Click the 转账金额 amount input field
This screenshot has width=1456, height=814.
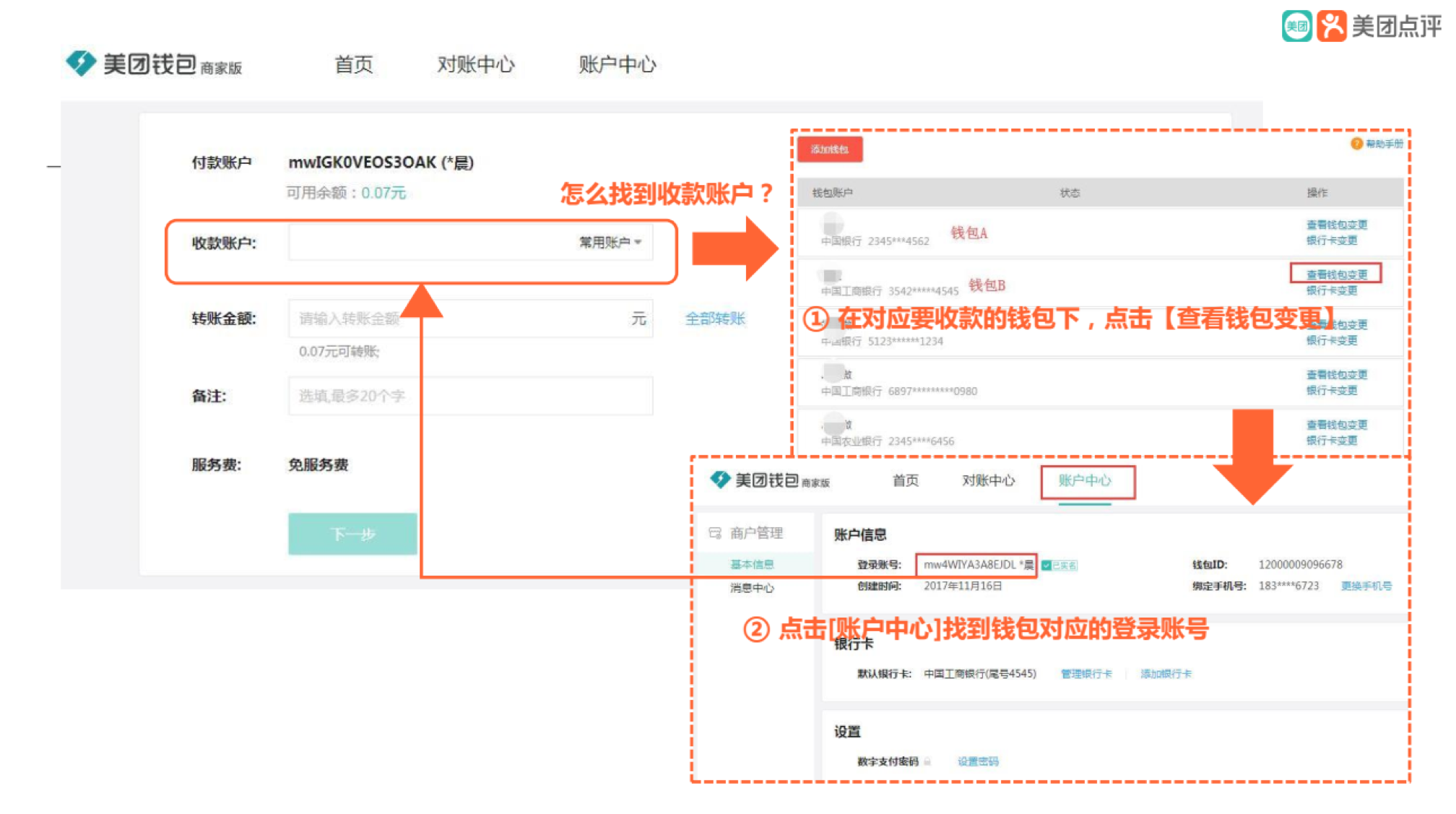[470, 319]
